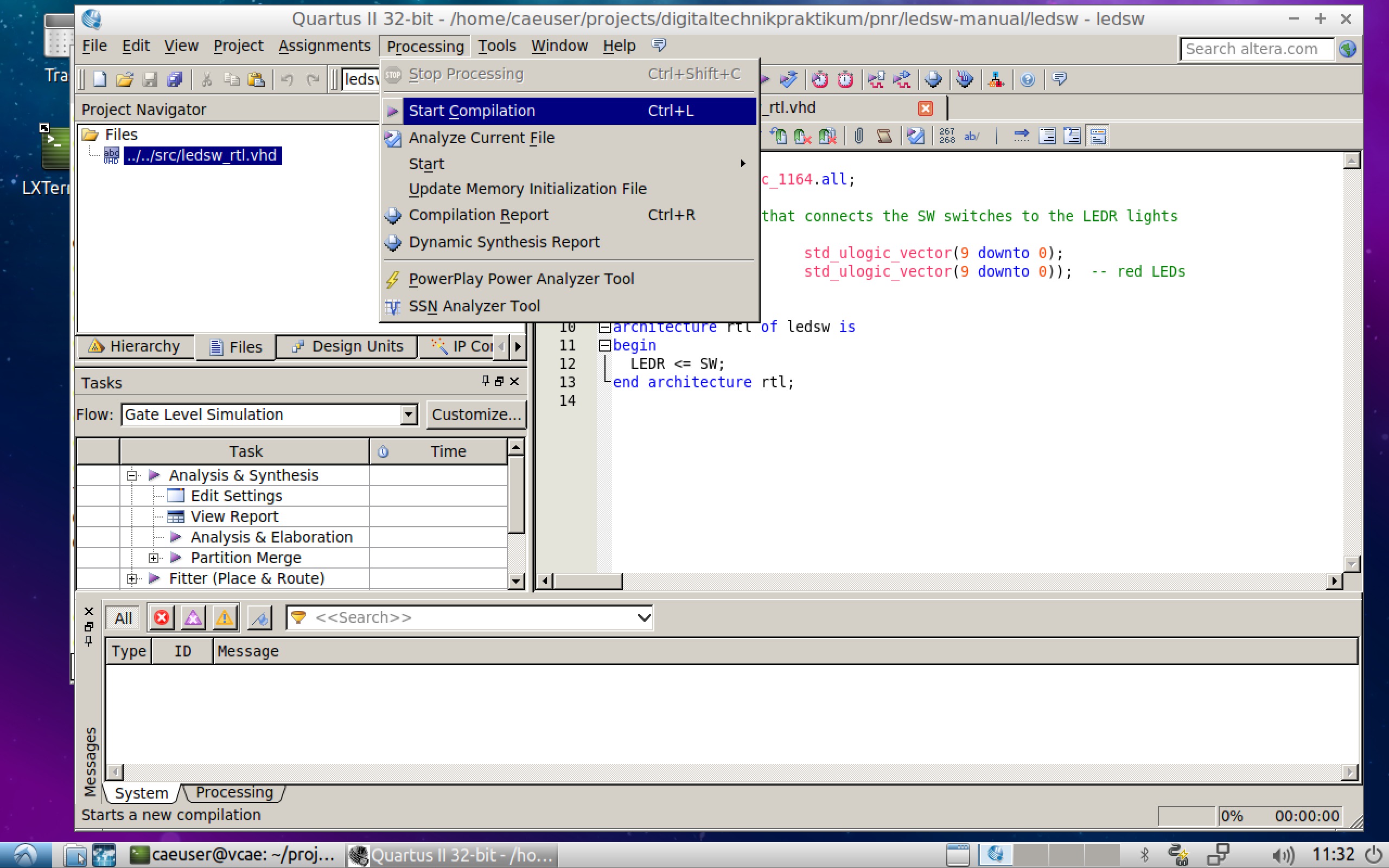Select the All message filter button
Screen dimensions: 1389x868
tap(123, 618)
